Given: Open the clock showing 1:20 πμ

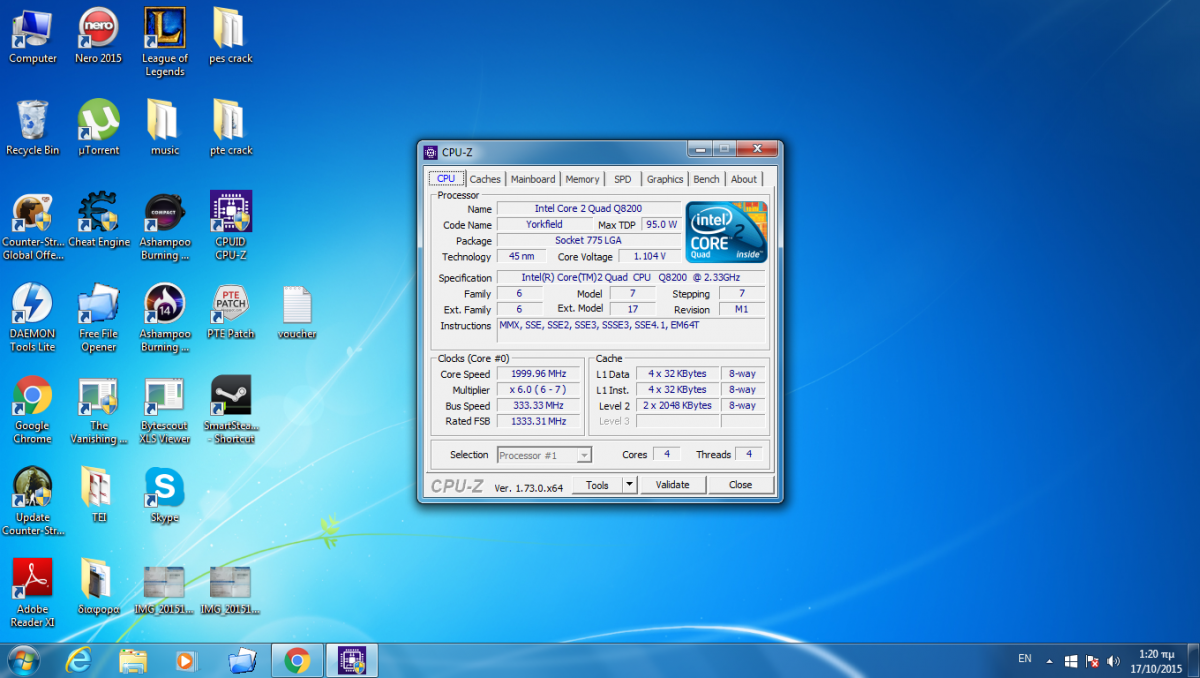Looking at the screenshot, I should tap(1154, 660).
